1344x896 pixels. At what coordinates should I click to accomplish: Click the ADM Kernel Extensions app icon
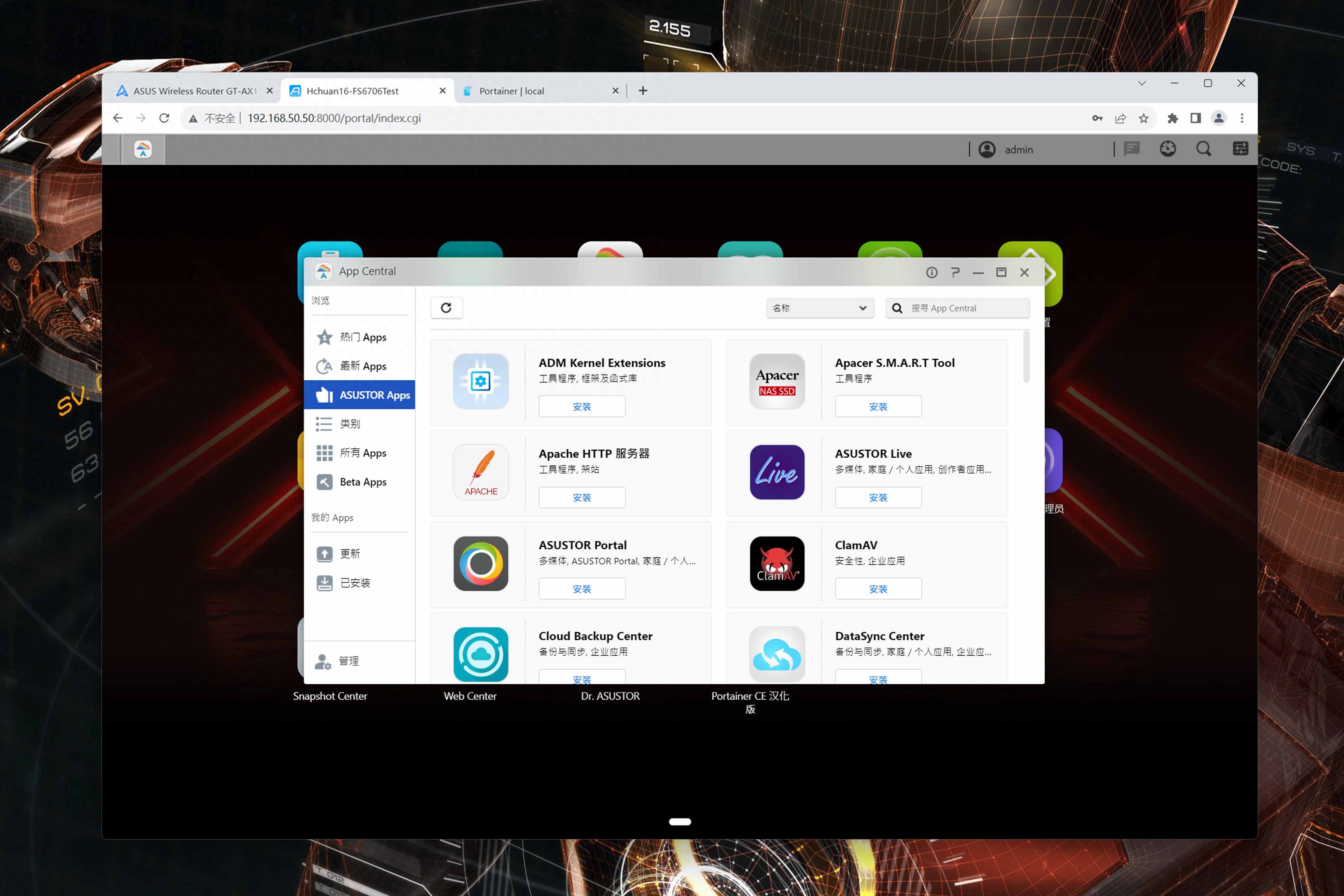point(480,381)
